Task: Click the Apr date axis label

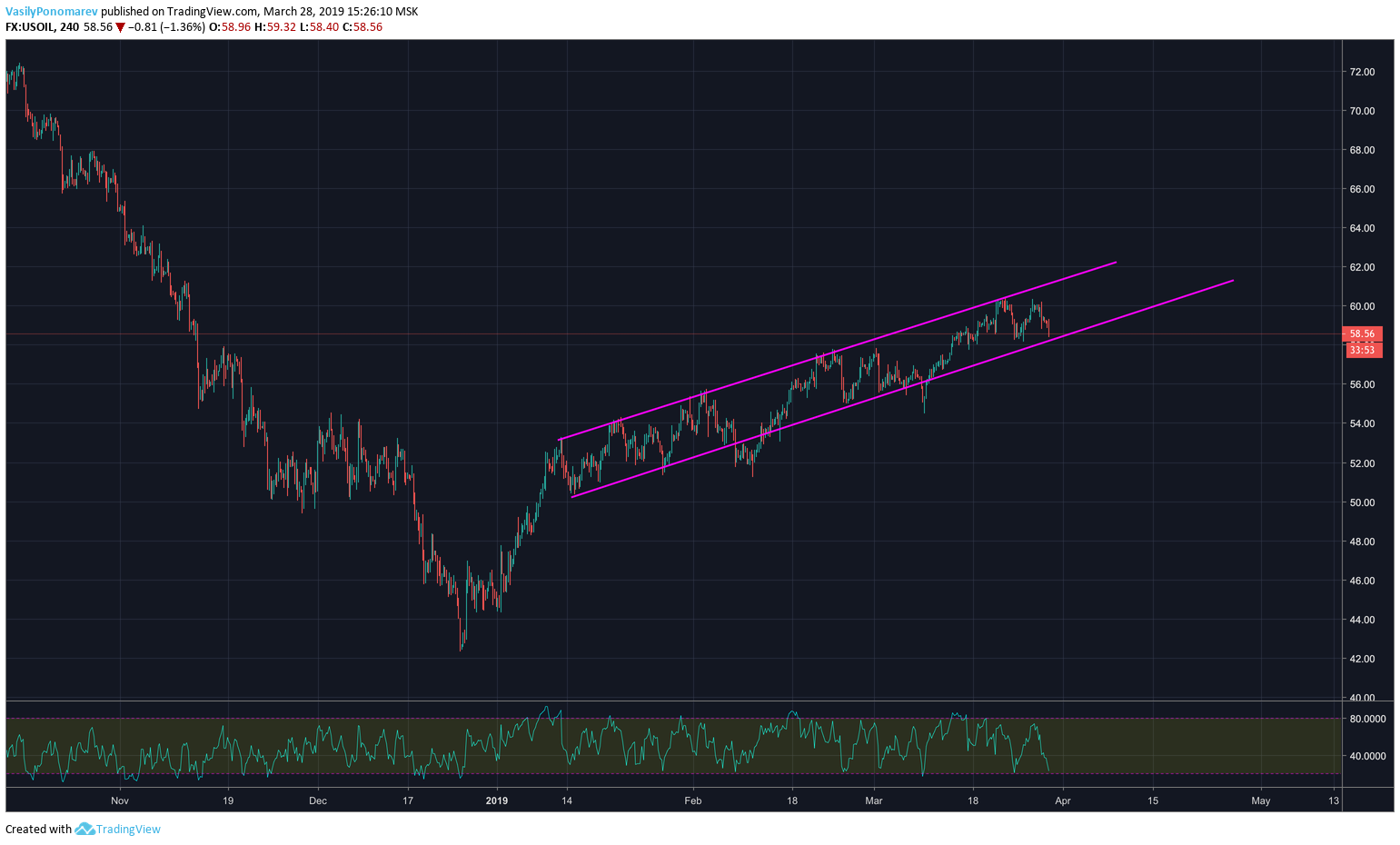Action: click(x=1063, y=800)
